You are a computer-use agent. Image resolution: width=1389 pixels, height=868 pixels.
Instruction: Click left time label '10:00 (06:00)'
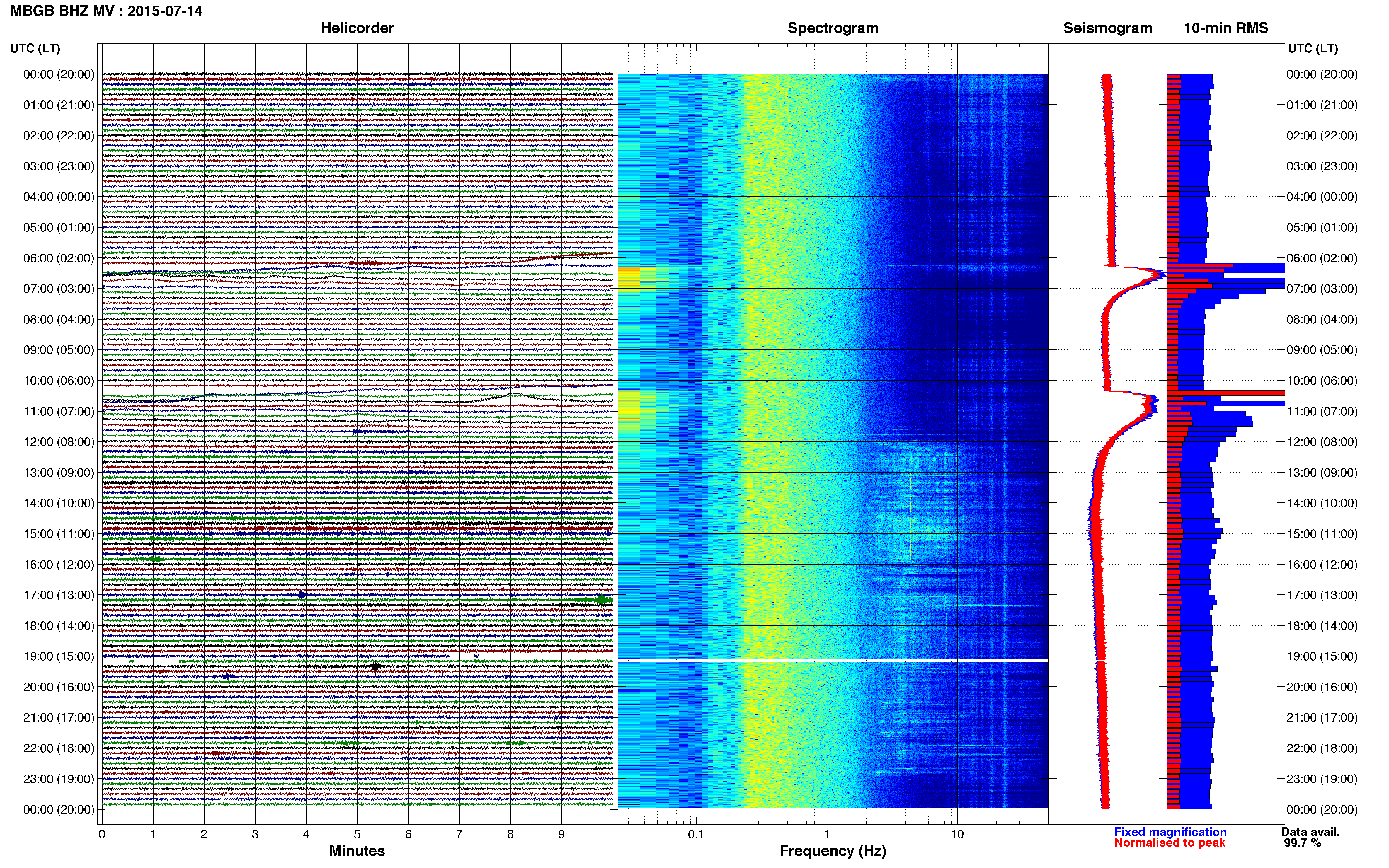(59, 381)
